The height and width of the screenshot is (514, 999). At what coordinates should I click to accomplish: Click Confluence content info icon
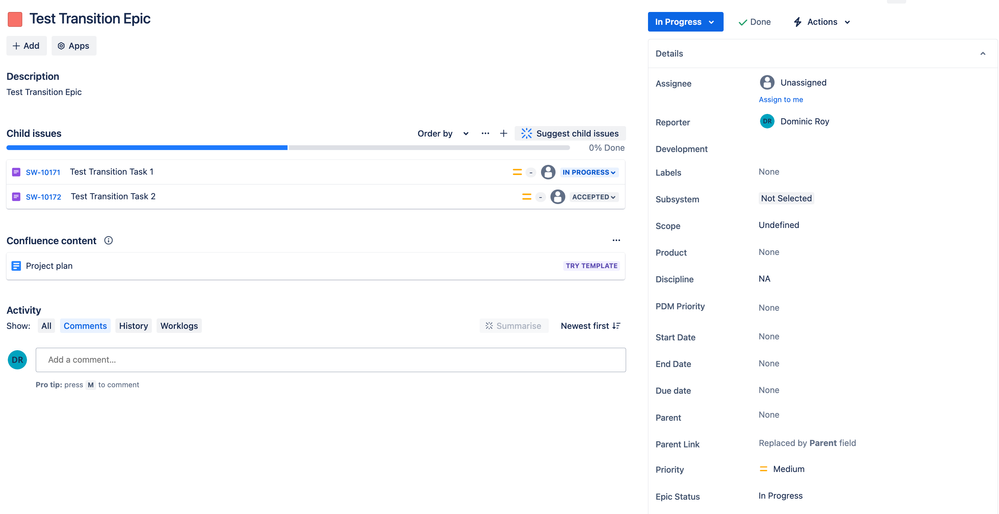tap(108, 241)
